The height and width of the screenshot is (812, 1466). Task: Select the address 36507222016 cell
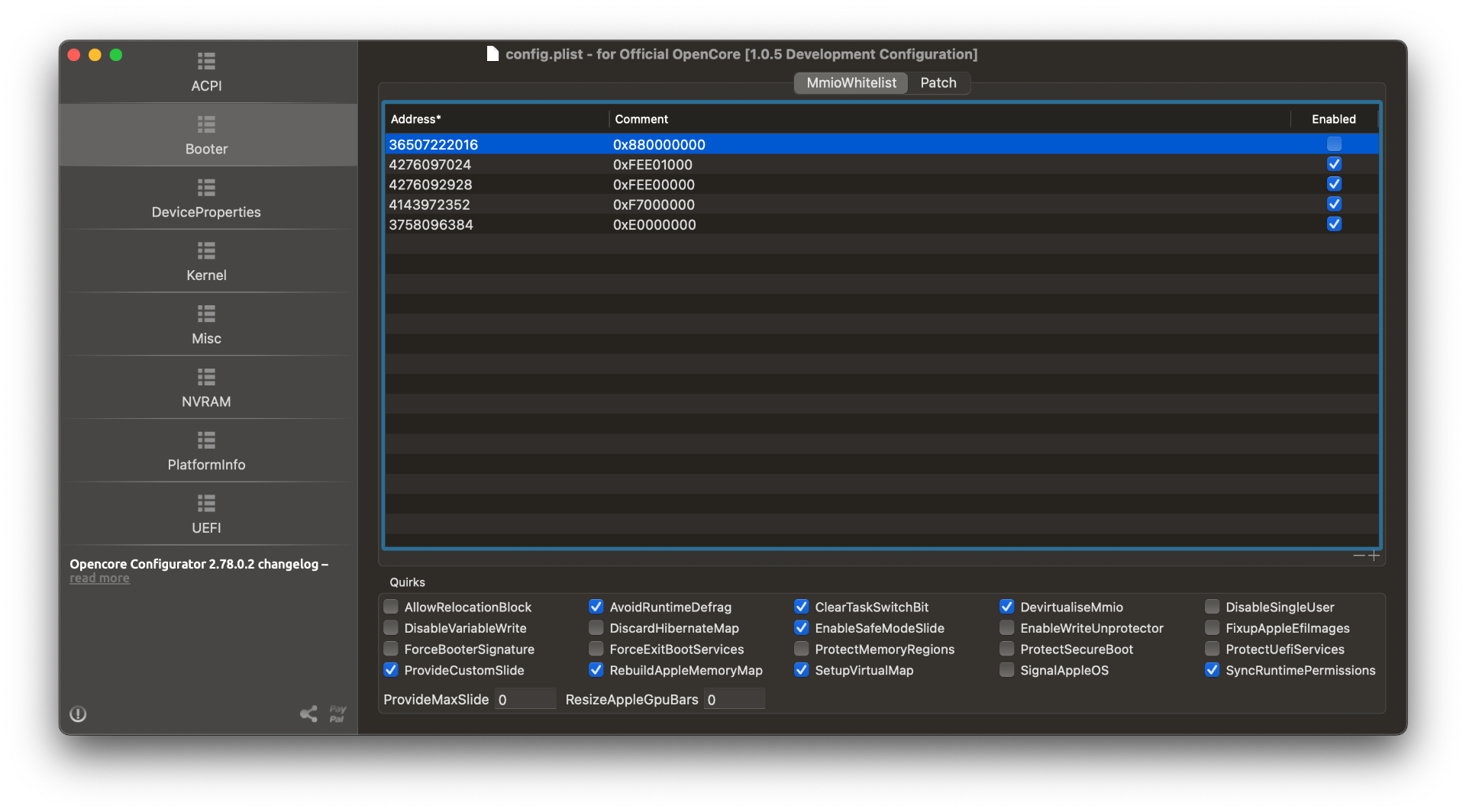[433, 144]
